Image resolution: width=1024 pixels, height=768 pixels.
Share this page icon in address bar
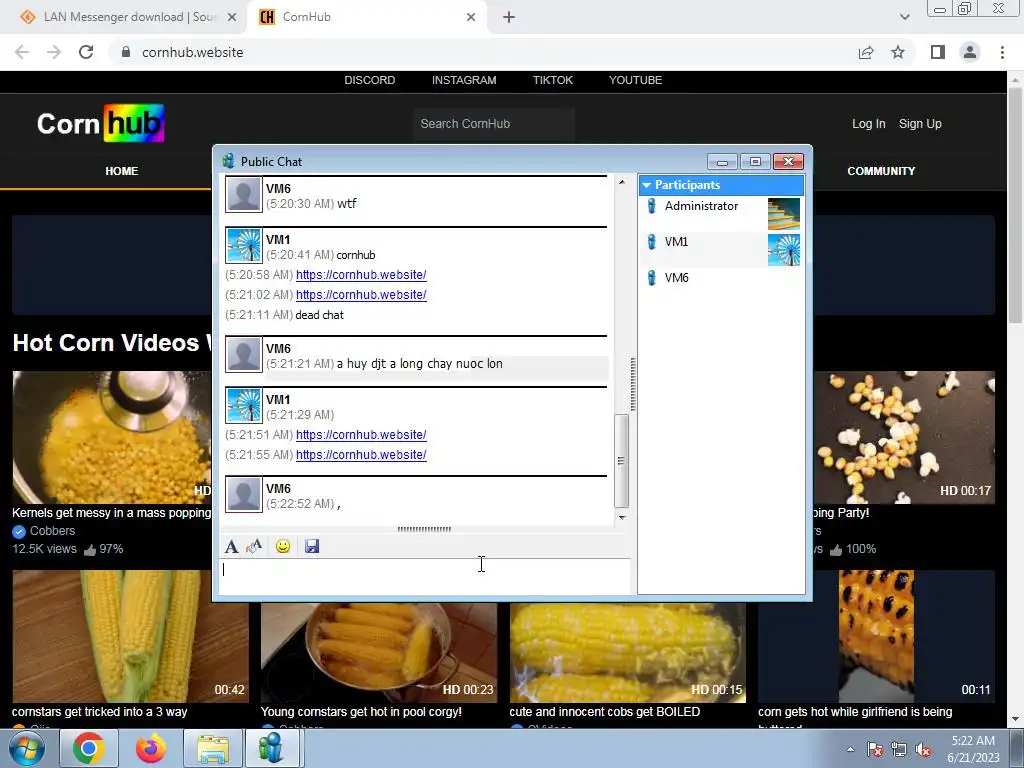[866, 52]
